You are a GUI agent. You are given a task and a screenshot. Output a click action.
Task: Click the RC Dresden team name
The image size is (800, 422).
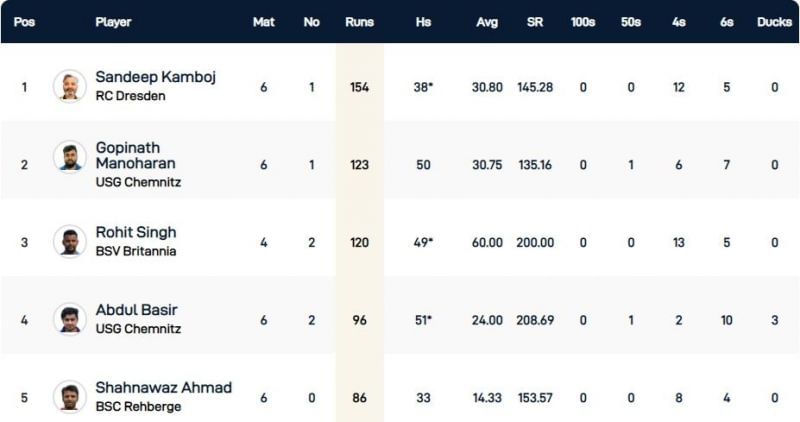tap(128, 96)
